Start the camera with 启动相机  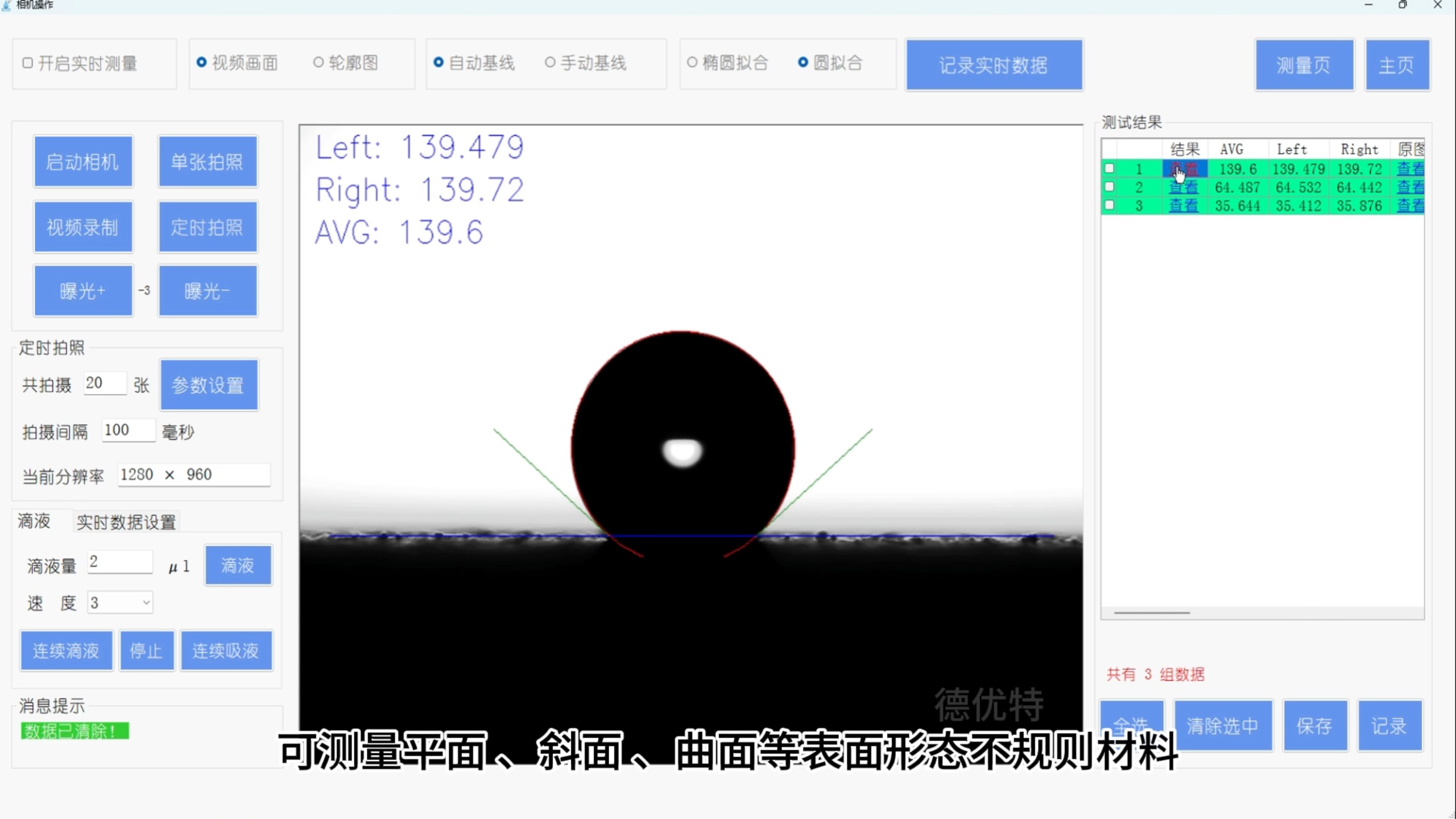tap(83, 161)
